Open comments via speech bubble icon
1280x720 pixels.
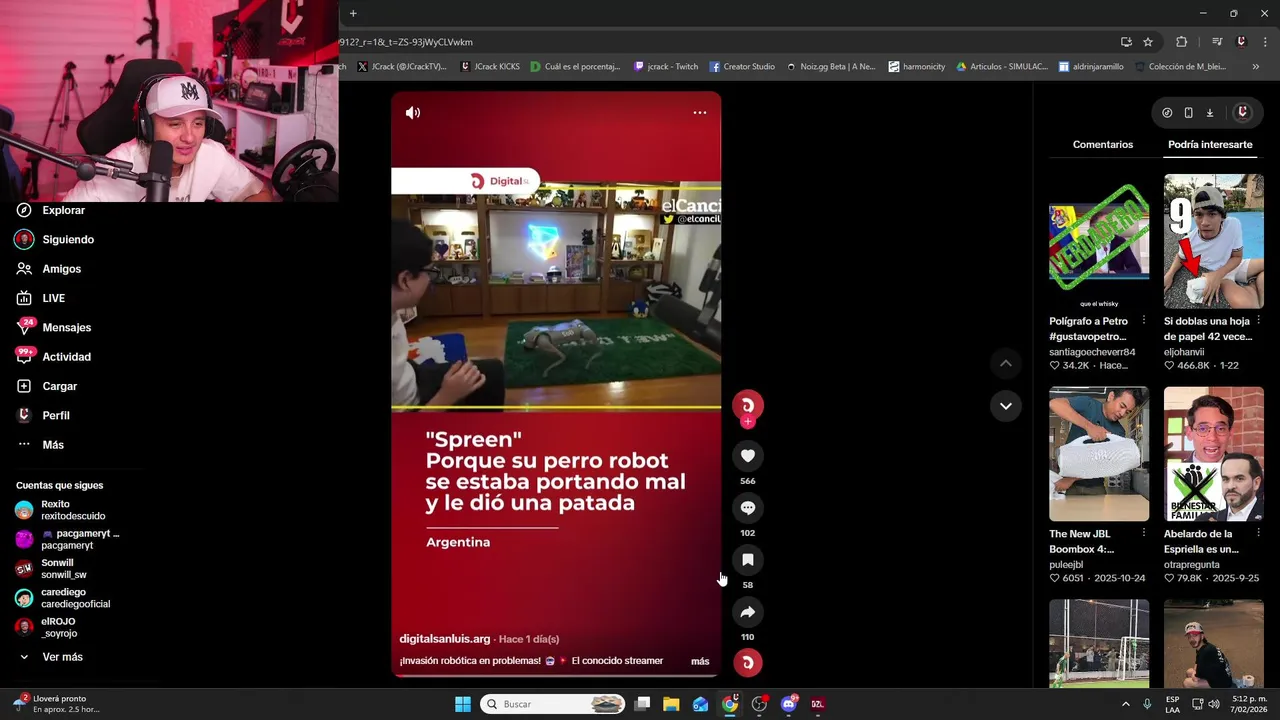point(747,508)
